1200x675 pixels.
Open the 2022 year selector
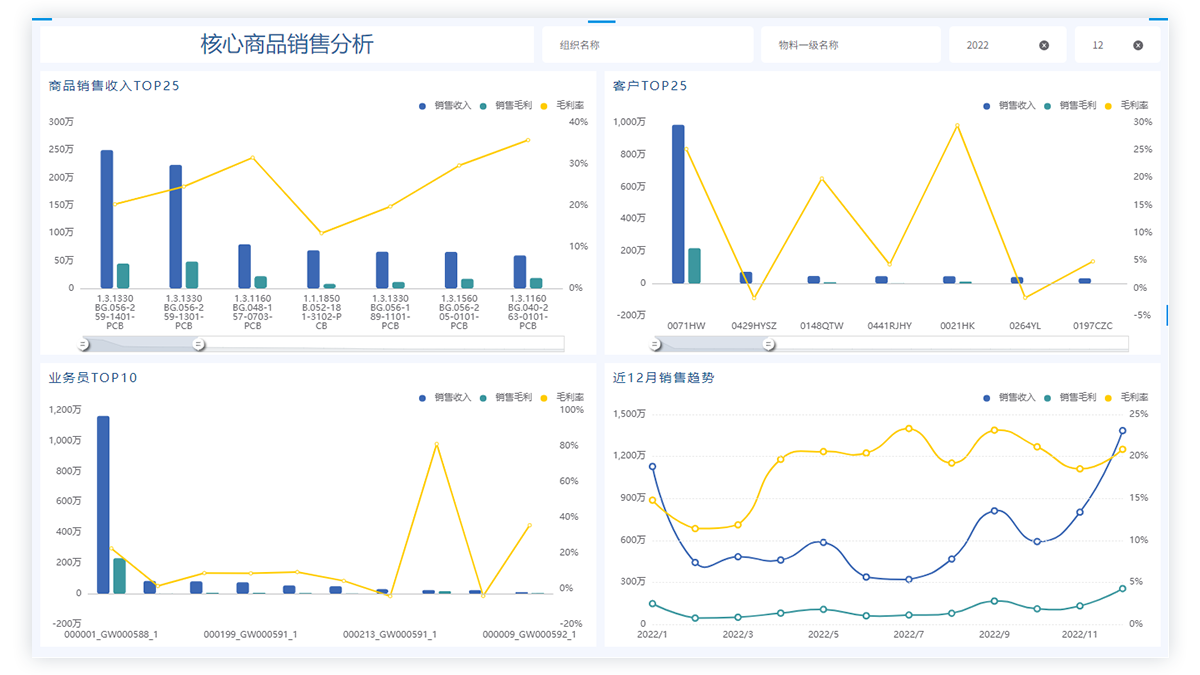pos(1008,45)
